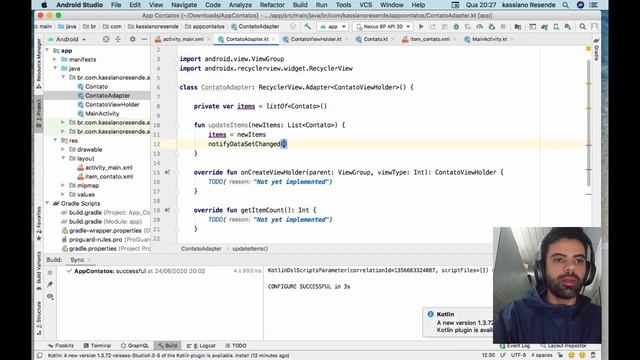The height and width of the screenshot is (360, 640).
Task: Click 4 spaces indent setting in status bar
Action: click(x=542, y=355)
